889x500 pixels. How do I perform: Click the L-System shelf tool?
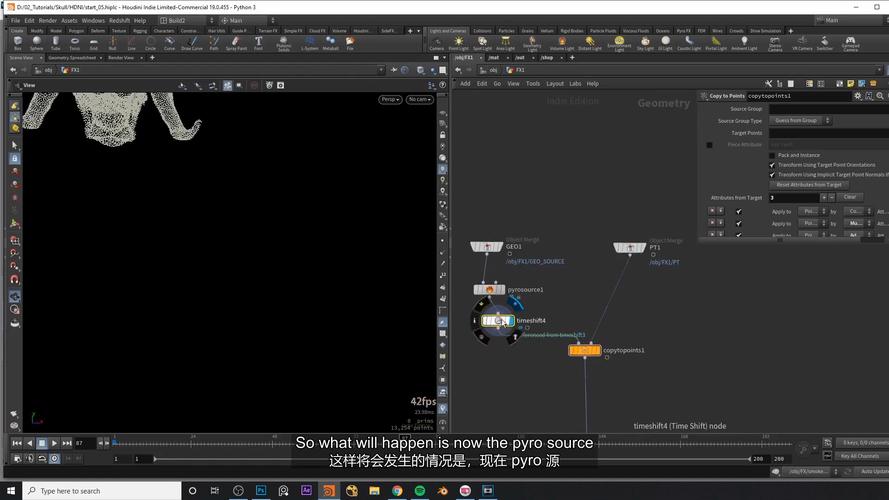click(x=308, y=43)
